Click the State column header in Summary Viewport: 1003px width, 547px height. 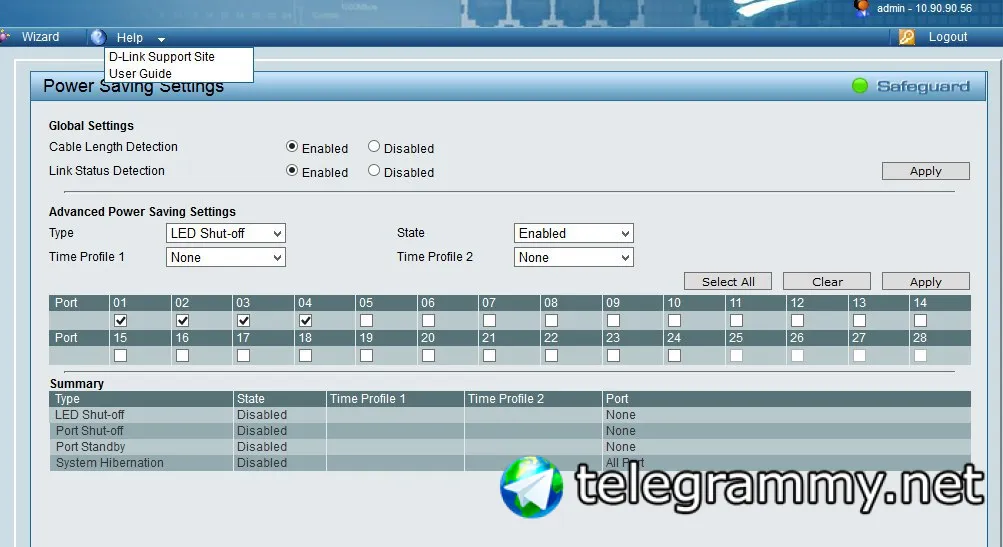pos(280,399)
